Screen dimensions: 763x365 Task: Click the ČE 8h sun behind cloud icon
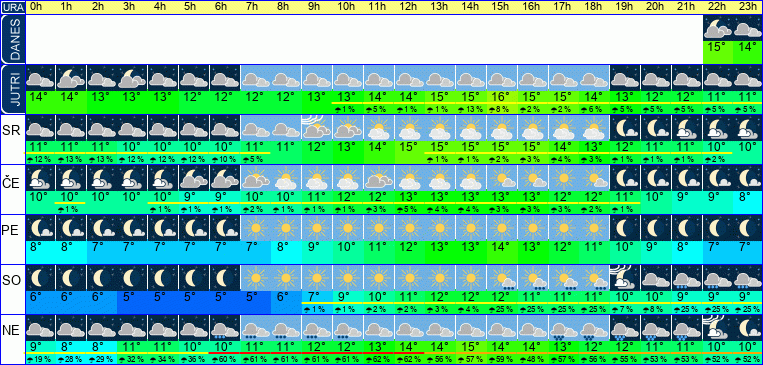(286, 178)
